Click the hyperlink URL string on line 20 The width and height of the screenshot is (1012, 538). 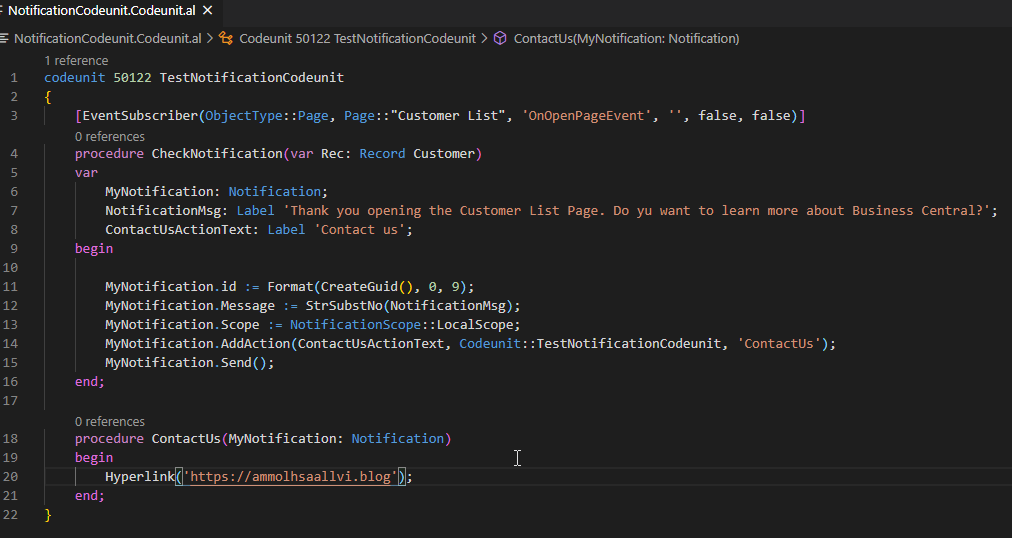point(290,477)
